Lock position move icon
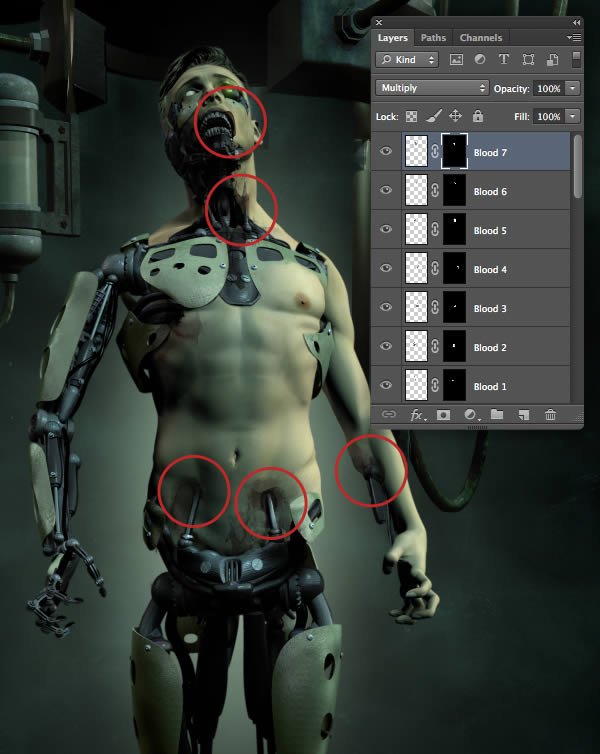Image resolution: width=600 pixels, height=754 pixels. (455, 116)
